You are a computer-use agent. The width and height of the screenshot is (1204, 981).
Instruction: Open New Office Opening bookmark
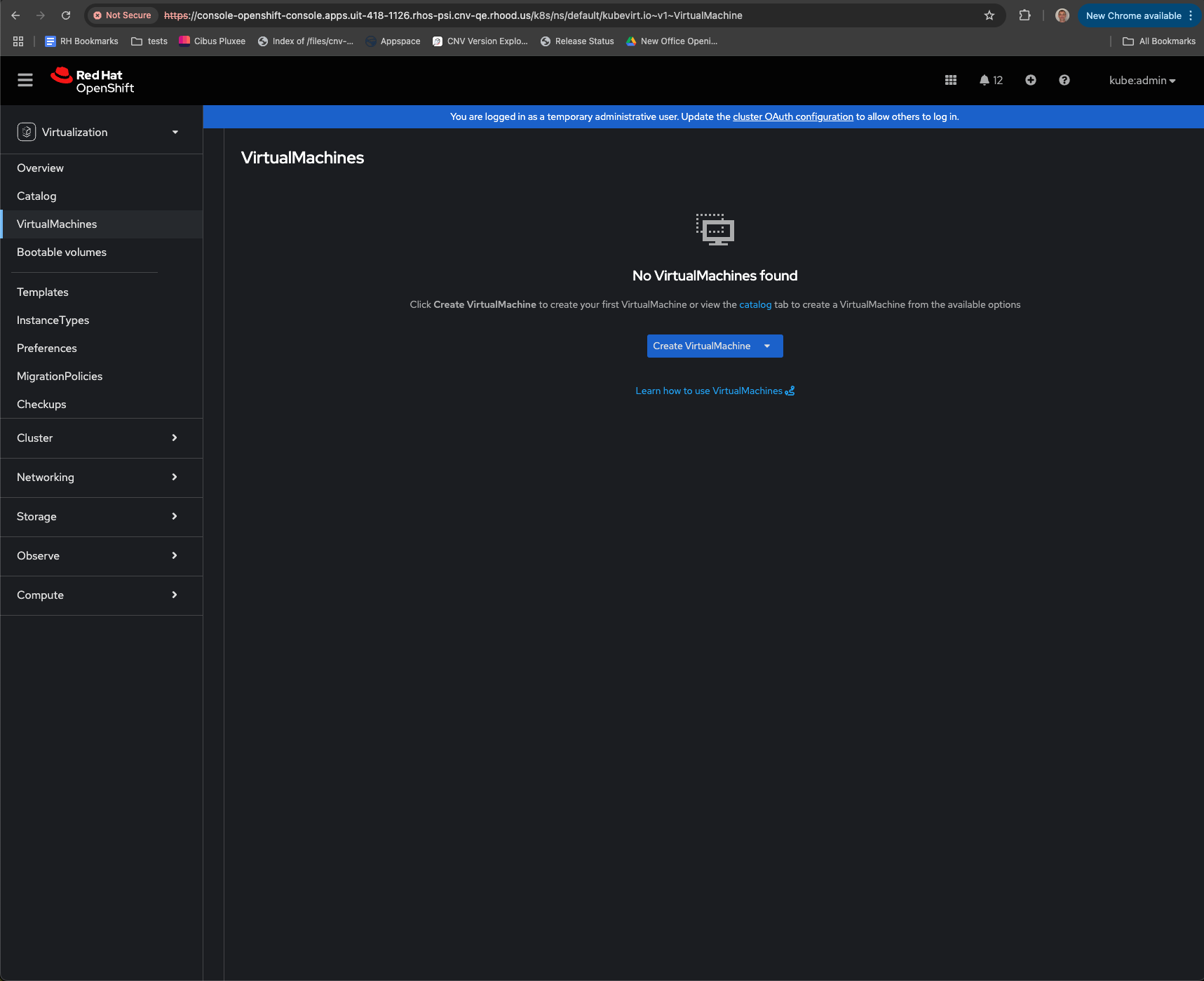[x=672, y=41]
